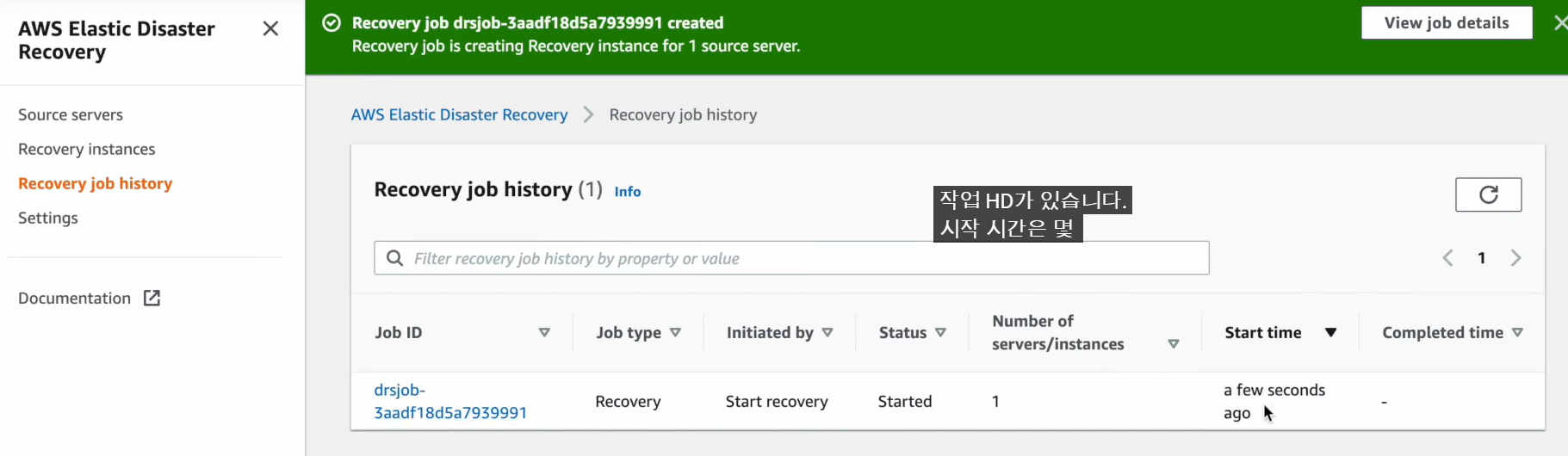Close the AWS Elastic Disaster Recovery sidebar

pos(270,28)
